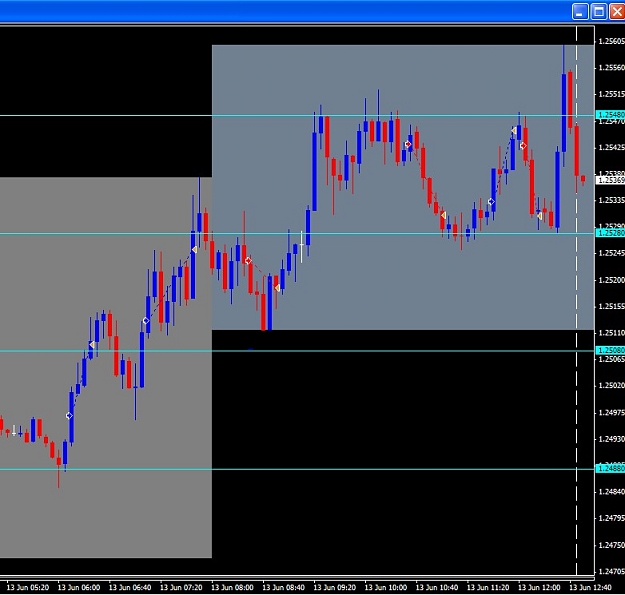Click the 13 Jun 08:00 time label
Viewport: 625px width, 595px height.
coord(232,587)
